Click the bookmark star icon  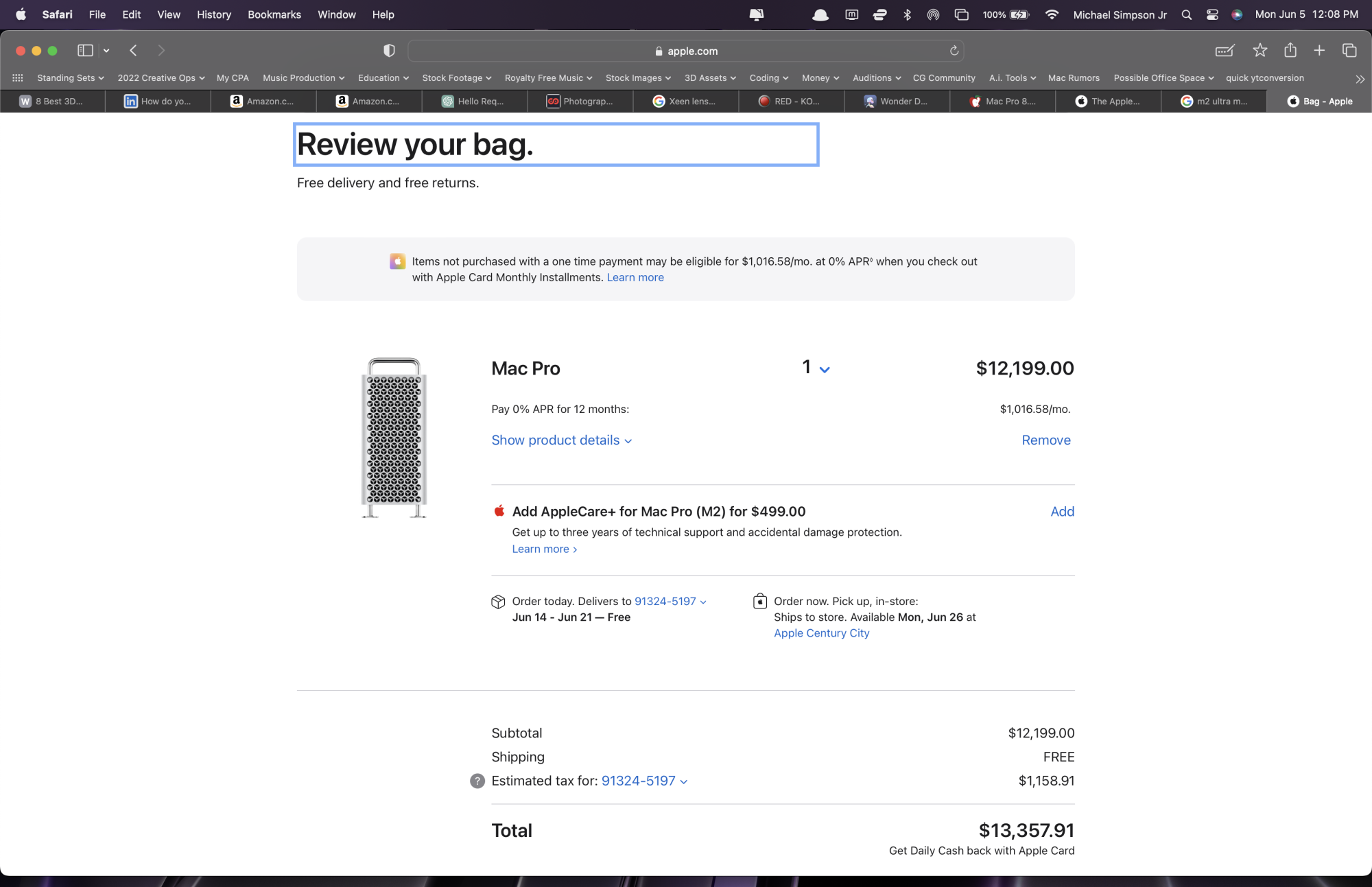pos(1259,51)
